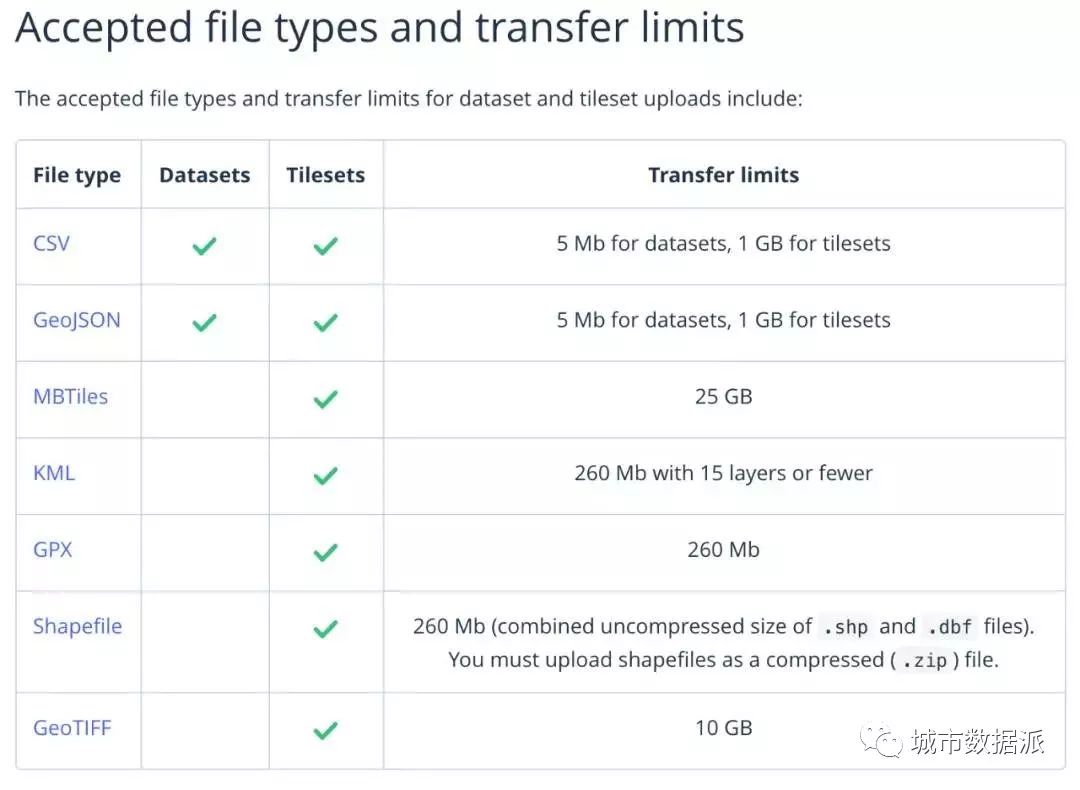Open the GeoJSON file type link
The width and height of the screenshot is (1080, 790).
point(76,320)
